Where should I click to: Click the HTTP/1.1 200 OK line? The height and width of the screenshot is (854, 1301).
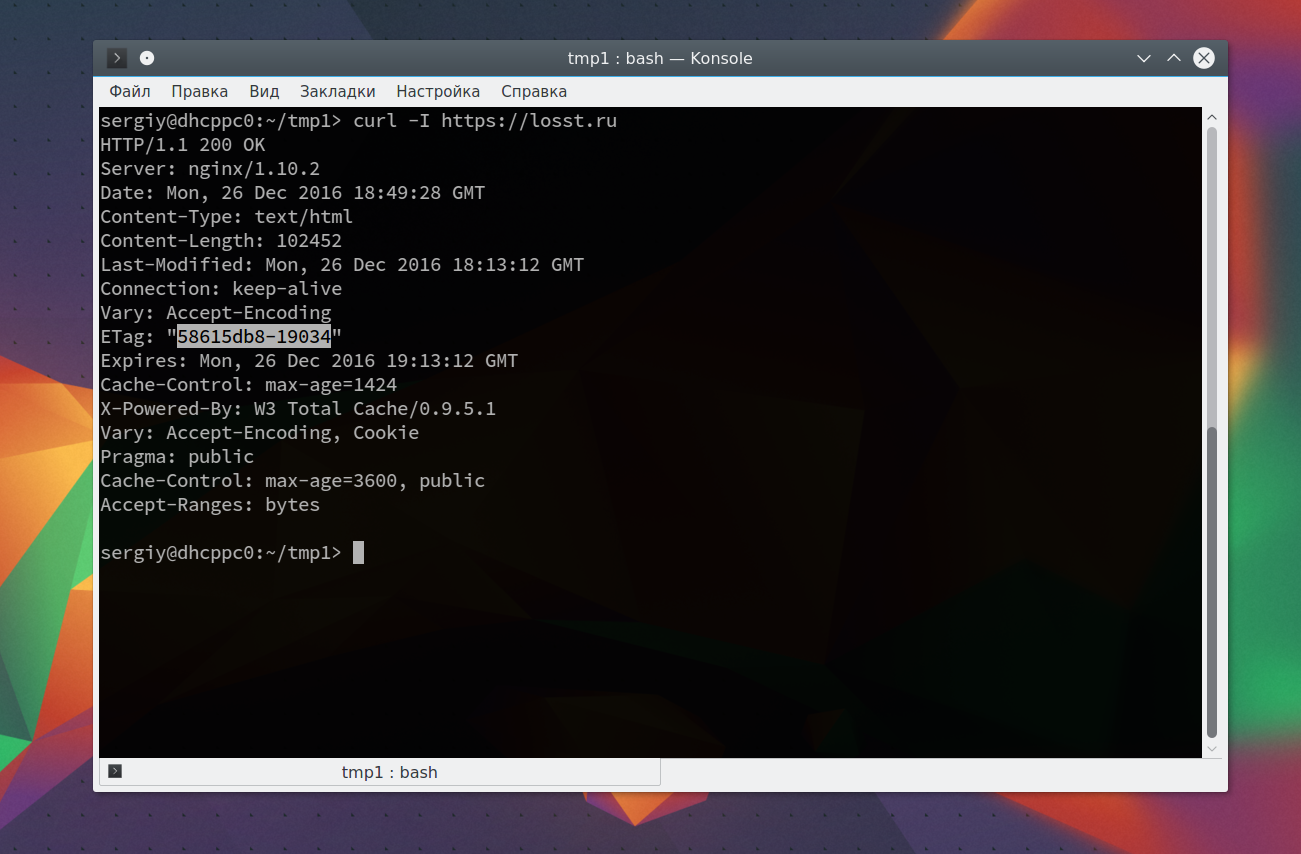pyautogui.click(x=183, y=145)
